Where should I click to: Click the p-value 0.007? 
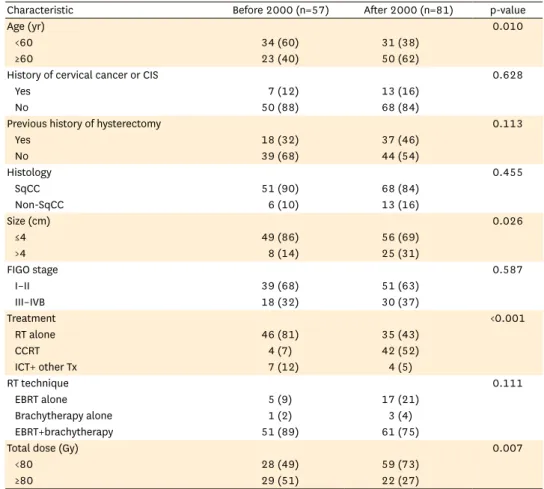click(508, 448)
